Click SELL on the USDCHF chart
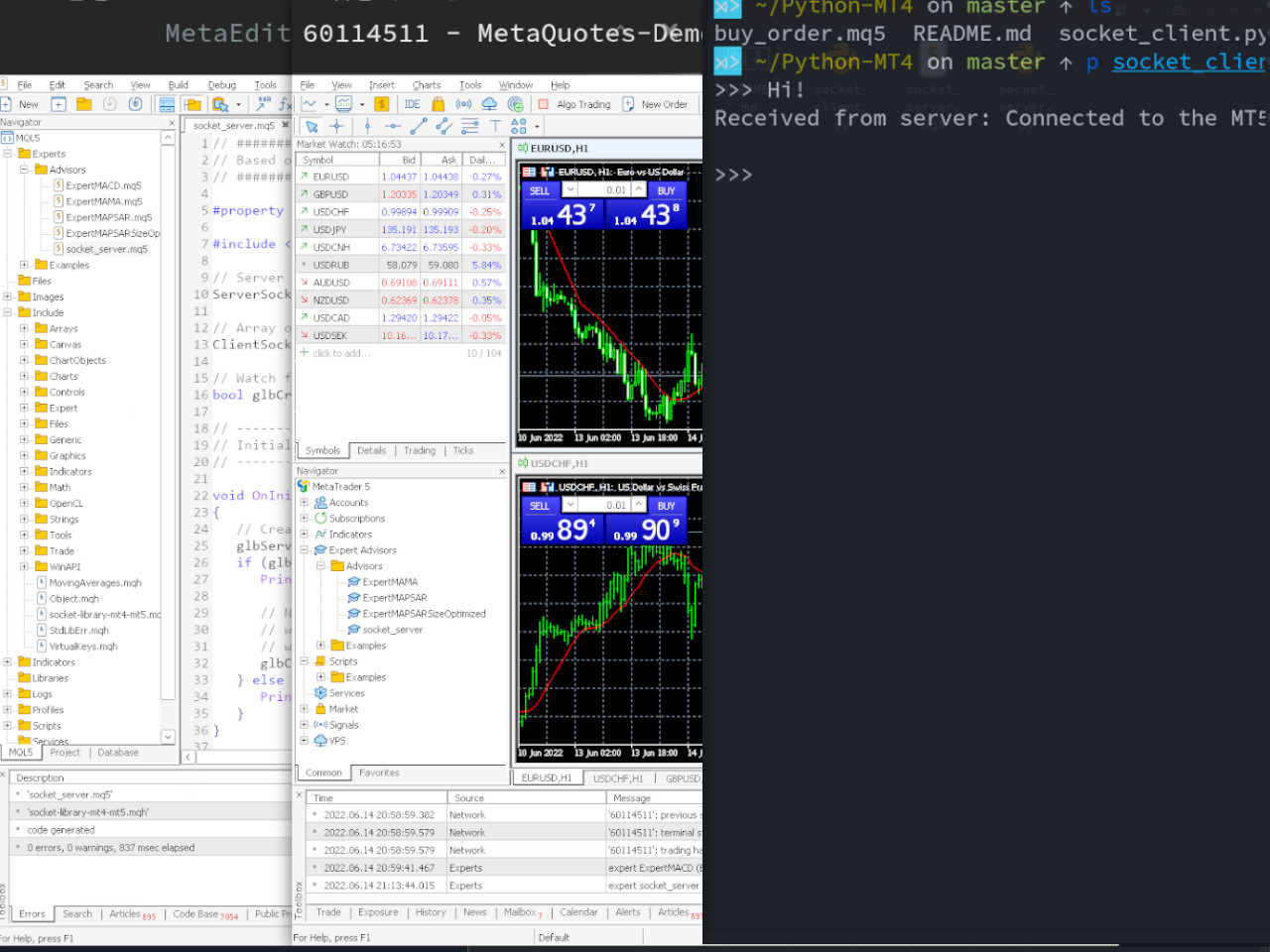Image resolution: width=1270 pixels, height=952 pixels. pyautogui.click(x=540, y=506)
